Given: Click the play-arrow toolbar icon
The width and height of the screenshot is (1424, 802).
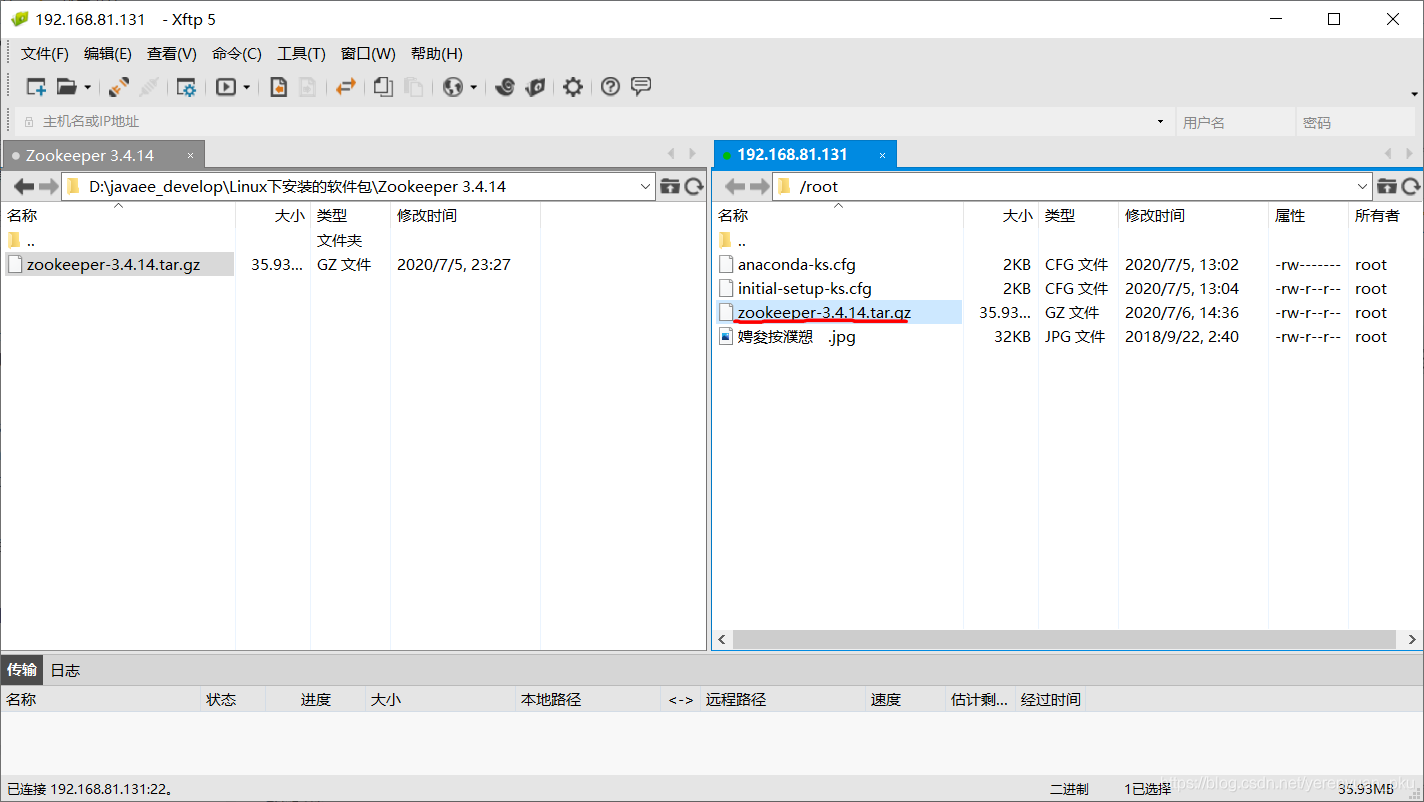Looking at the screenshot, I should click(x=226, y=87).
